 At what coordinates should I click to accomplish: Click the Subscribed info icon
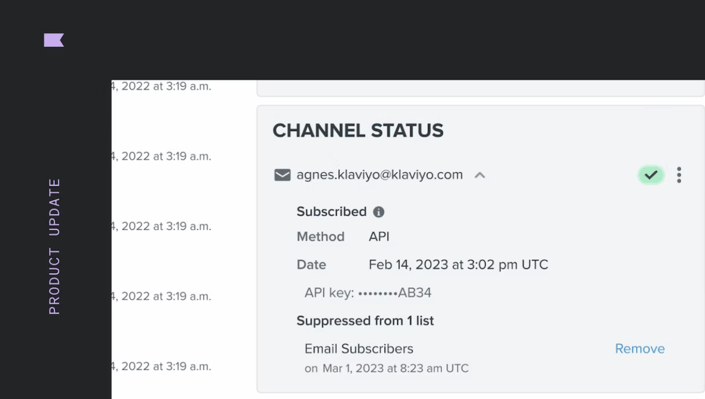click(x=379, y=212)
